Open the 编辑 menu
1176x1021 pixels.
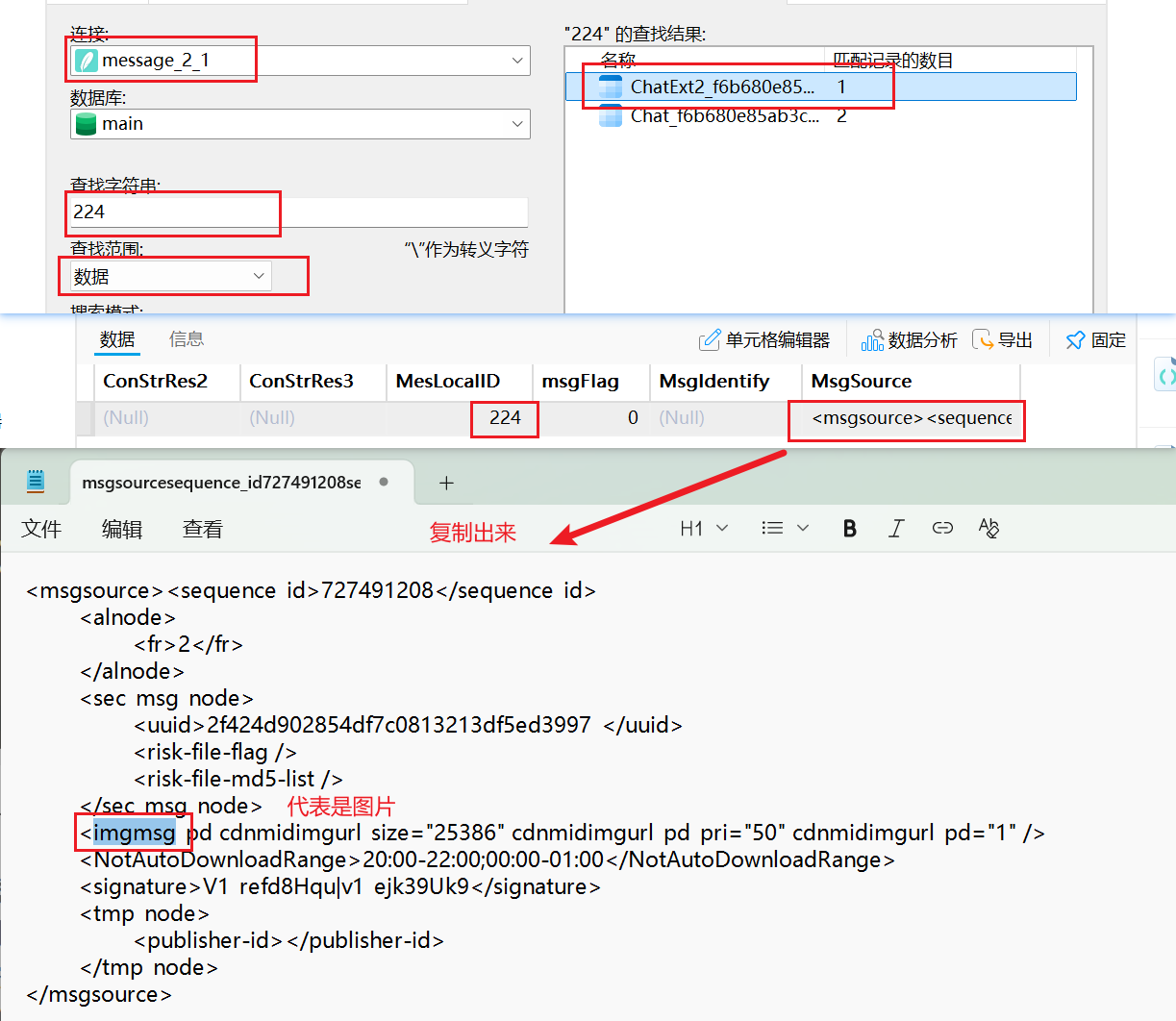pos(122,530)
